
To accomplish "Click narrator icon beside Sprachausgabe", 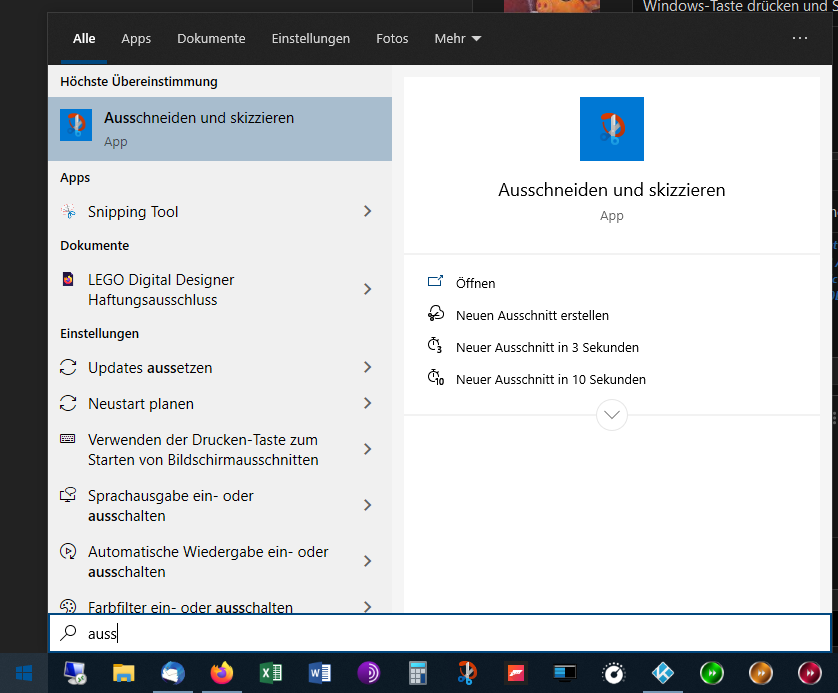I will pyautogui.click(x=68, y=495).
